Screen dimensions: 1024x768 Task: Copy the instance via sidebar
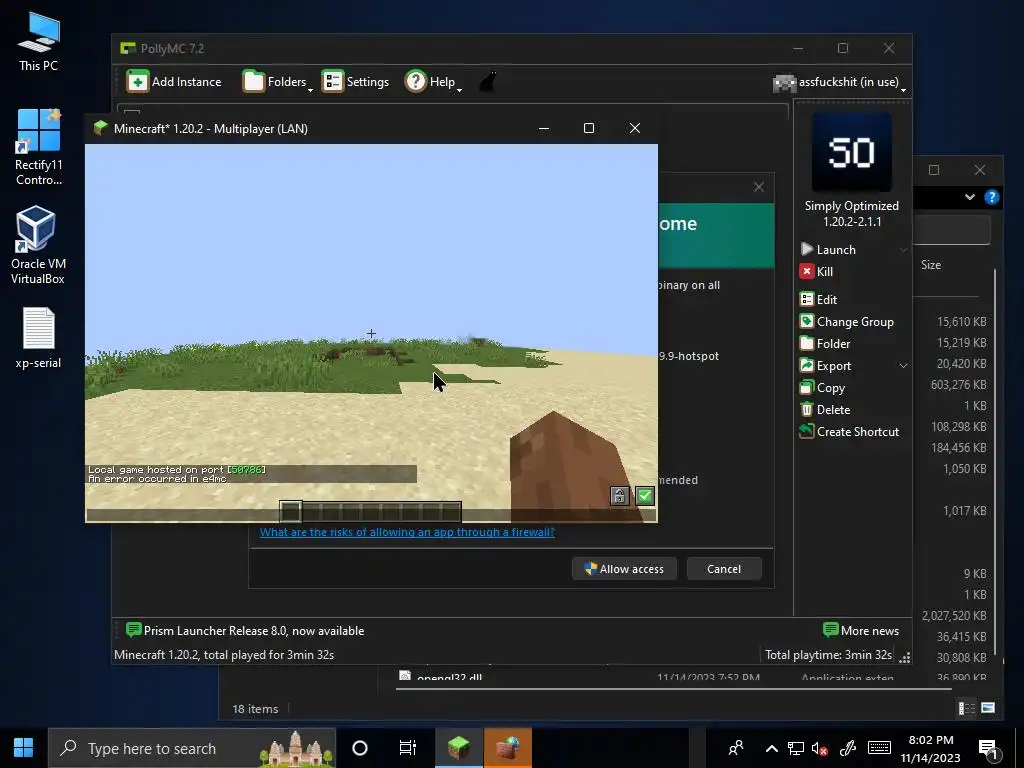pyautogui.click(x=823, y=388)
